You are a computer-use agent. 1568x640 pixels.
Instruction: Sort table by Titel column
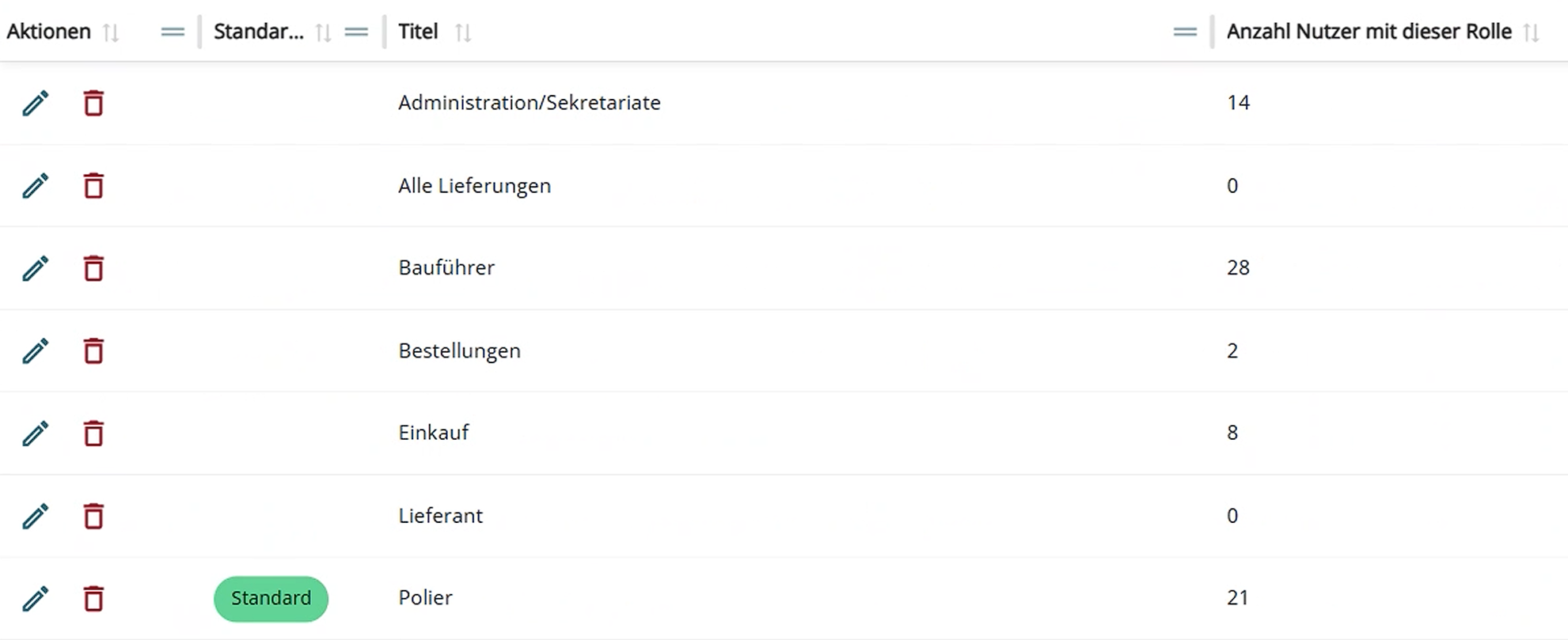pos(463,32)
